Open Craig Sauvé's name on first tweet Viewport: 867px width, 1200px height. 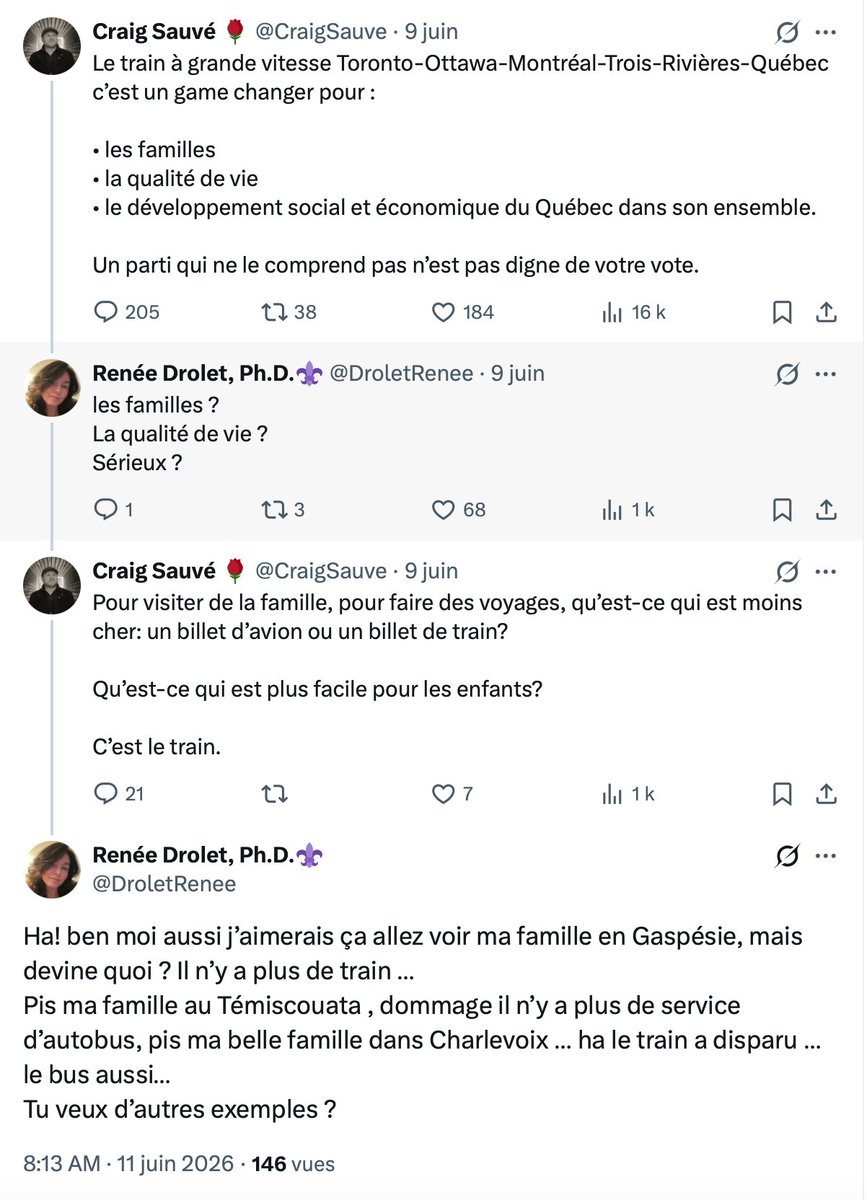154,32
